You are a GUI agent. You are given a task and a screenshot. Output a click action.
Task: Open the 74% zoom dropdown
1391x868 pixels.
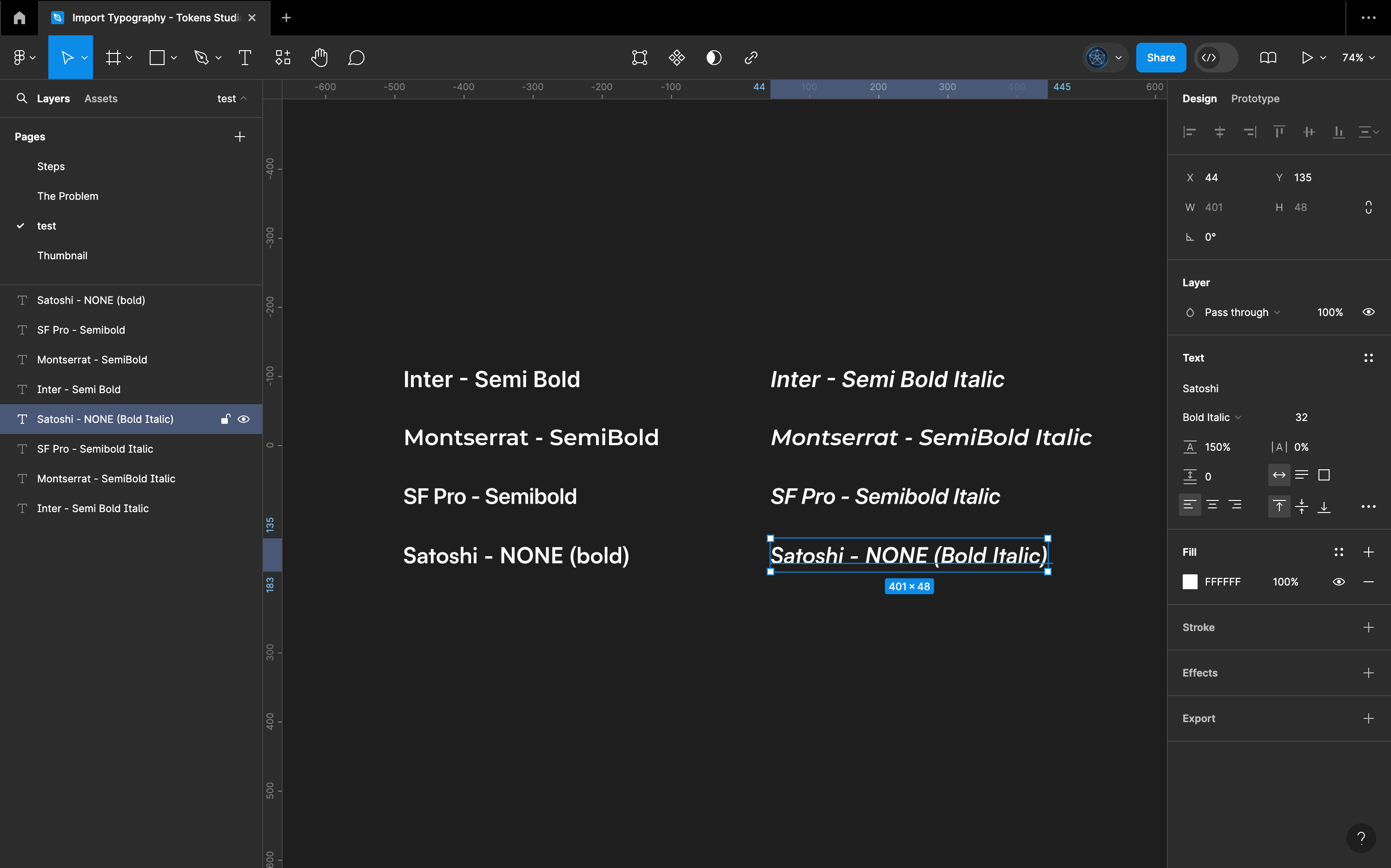(1358, 58)
